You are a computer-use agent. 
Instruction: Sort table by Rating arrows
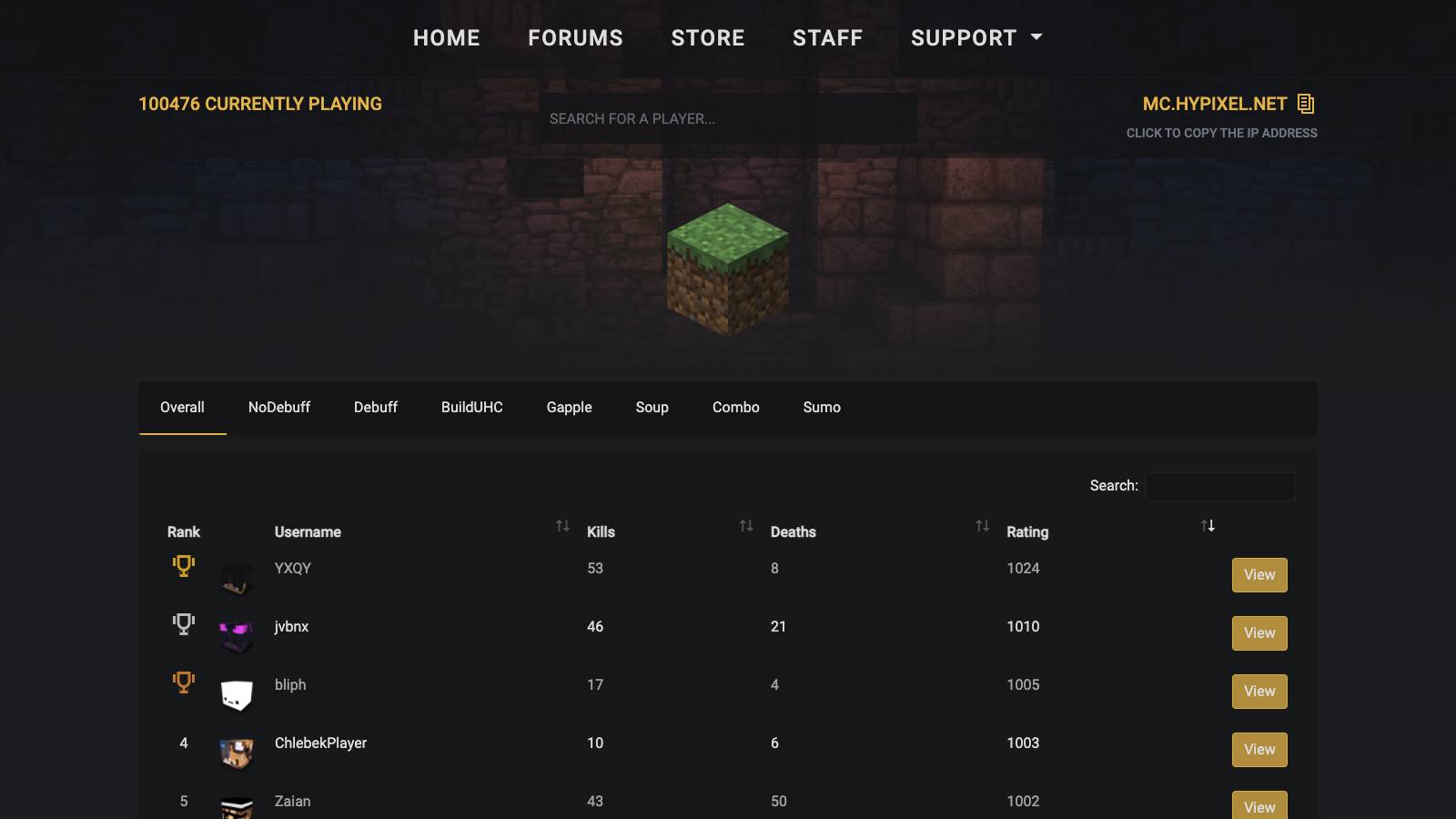coord(1208,526)
